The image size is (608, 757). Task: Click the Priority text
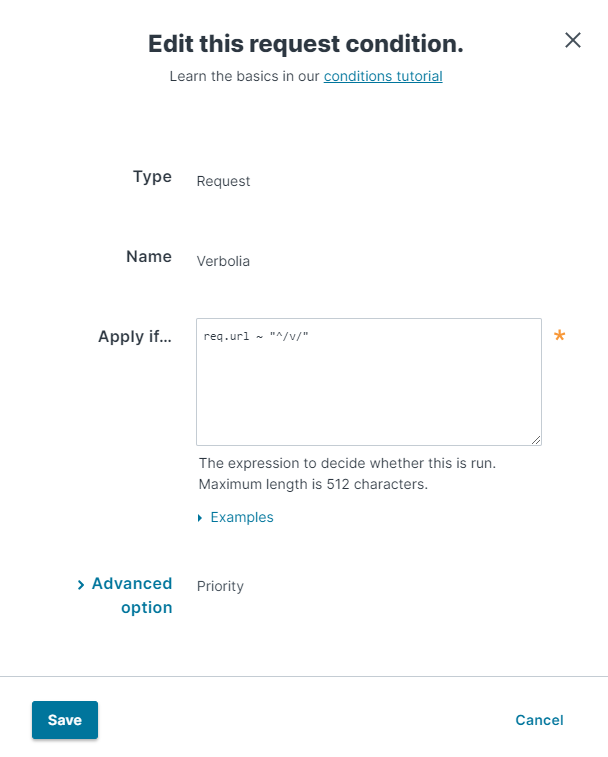(x=220, y=586)
